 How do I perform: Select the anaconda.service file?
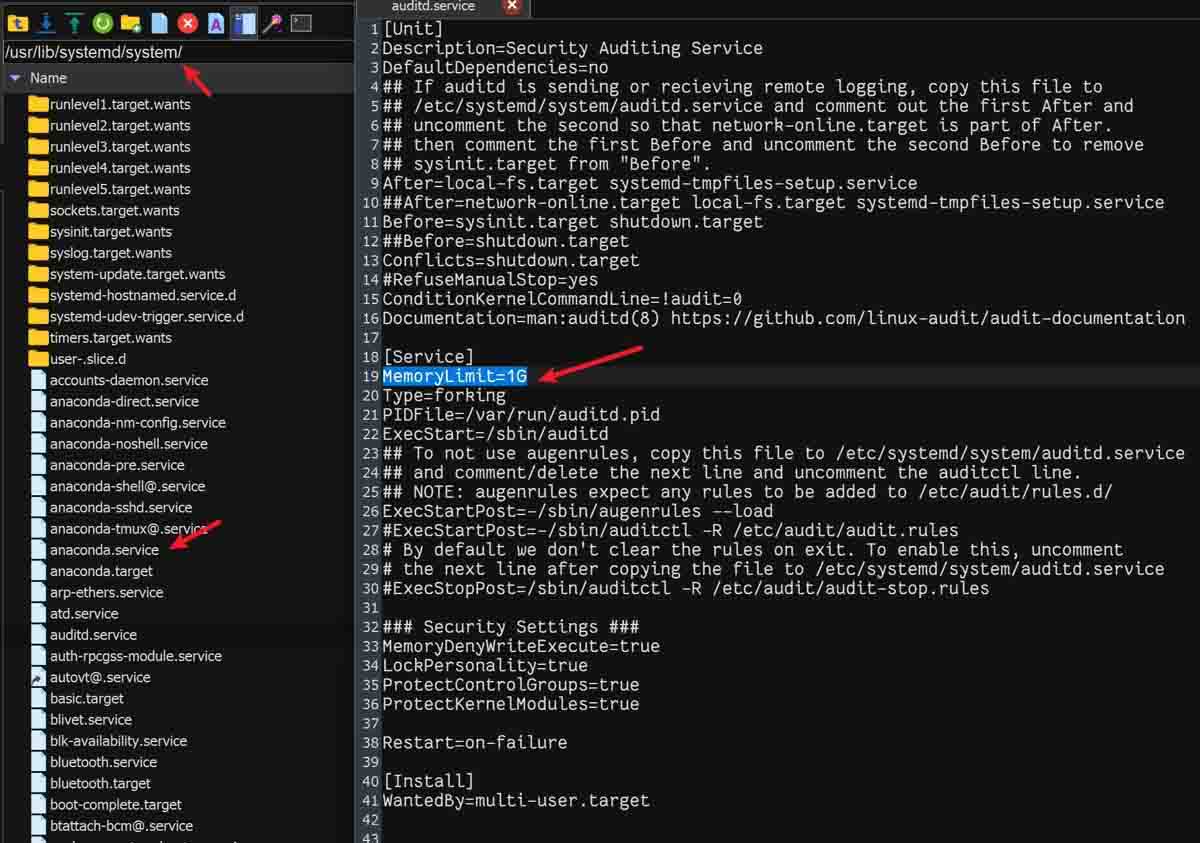pos(95,550)
